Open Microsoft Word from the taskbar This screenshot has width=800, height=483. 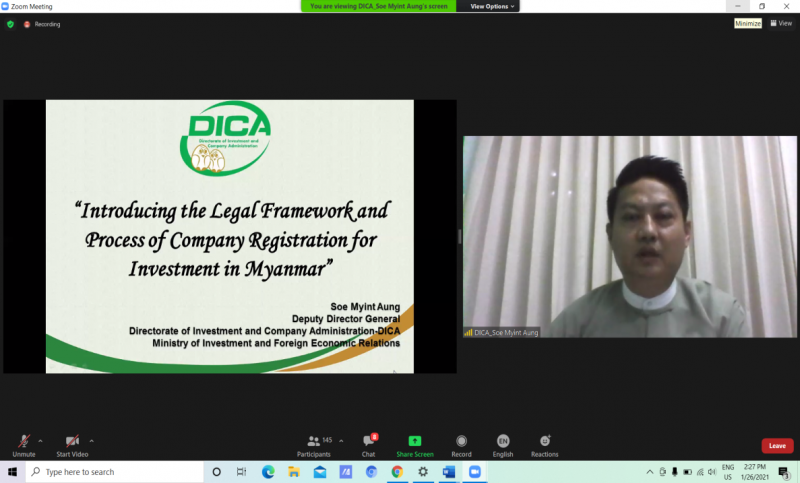449,472
